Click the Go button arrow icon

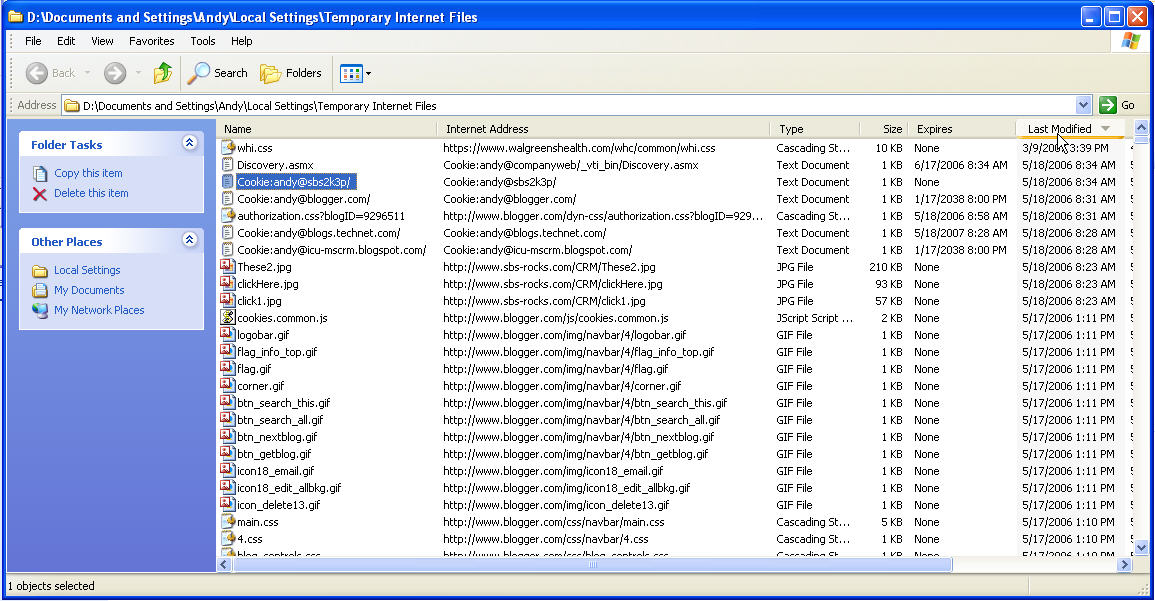coord(1107,105)
